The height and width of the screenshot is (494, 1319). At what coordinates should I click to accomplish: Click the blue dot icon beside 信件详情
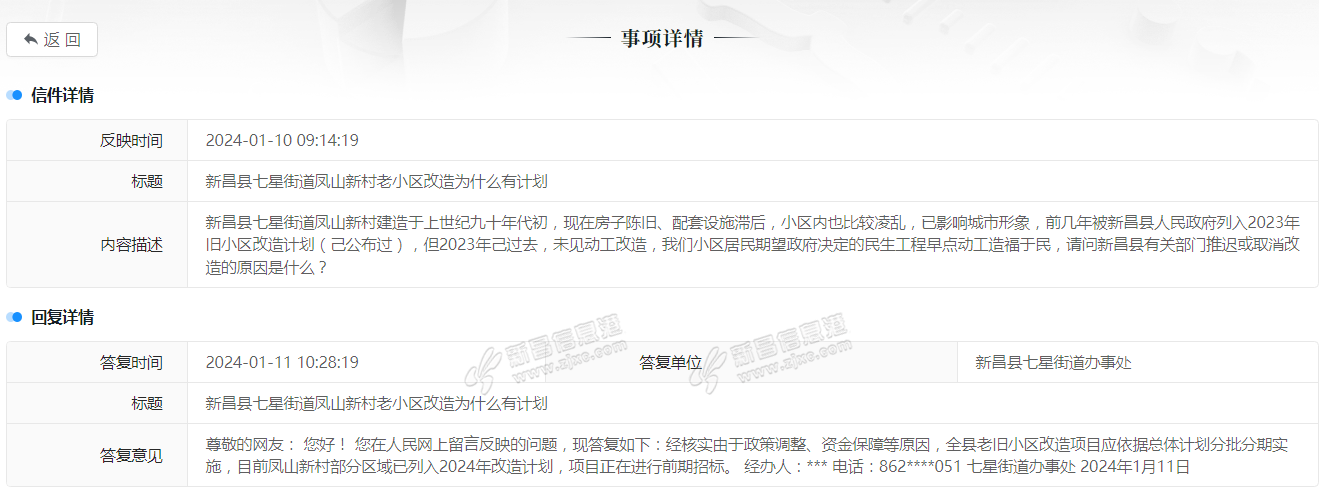pos(15,96)
